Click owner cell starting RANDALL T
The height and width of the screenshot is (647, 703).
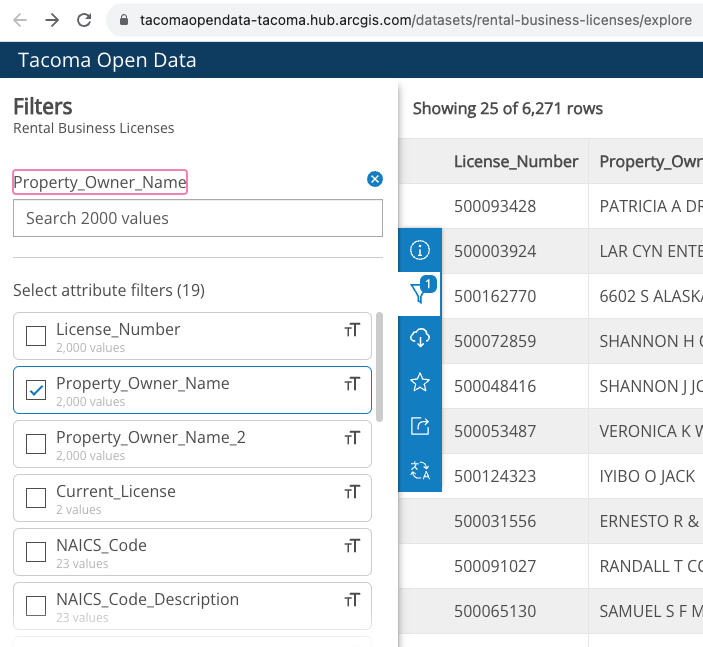pyautogui.click(x=651, y=566)
